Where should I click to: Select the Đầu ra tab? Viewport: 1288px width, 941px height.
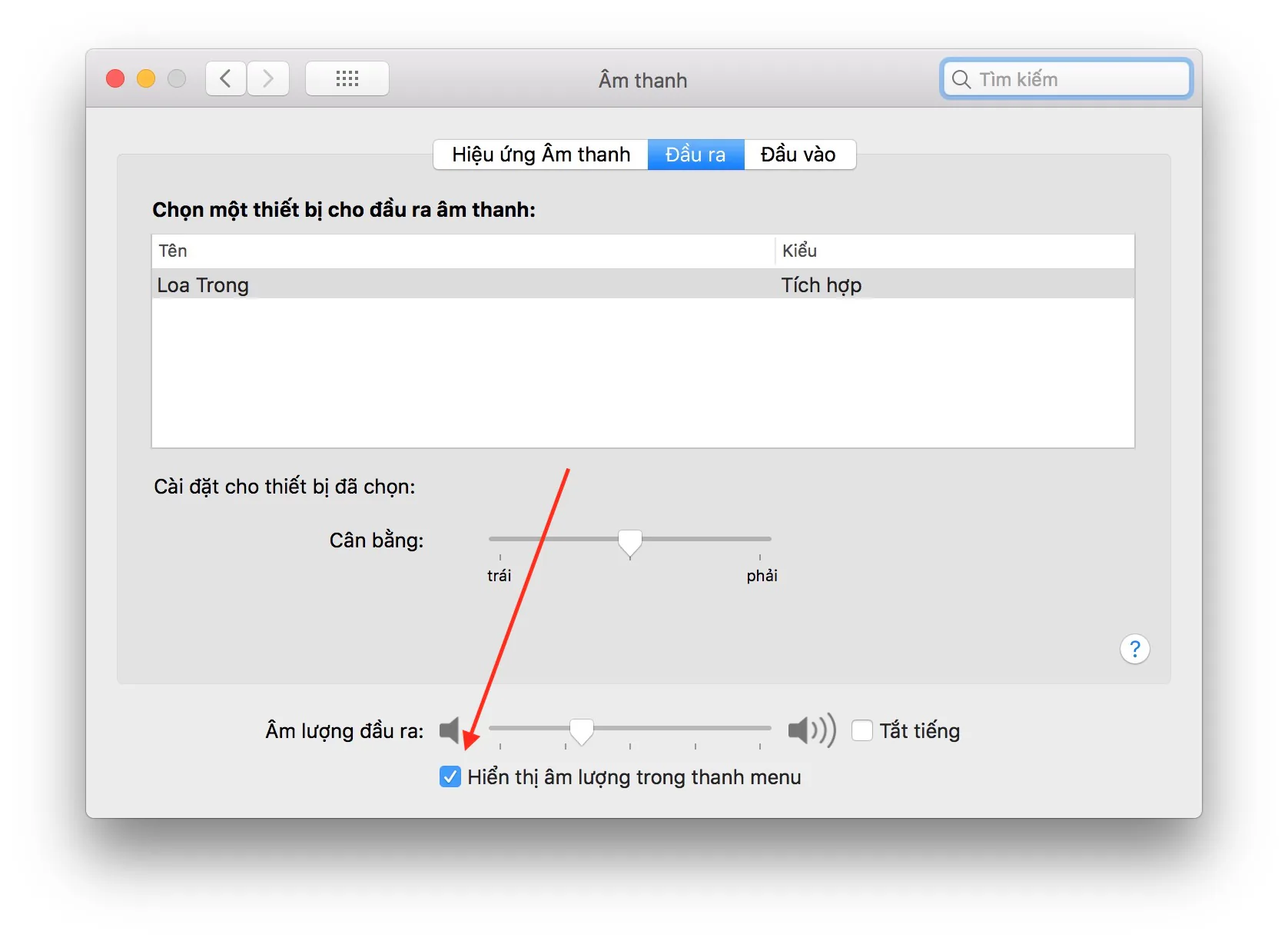695,155
